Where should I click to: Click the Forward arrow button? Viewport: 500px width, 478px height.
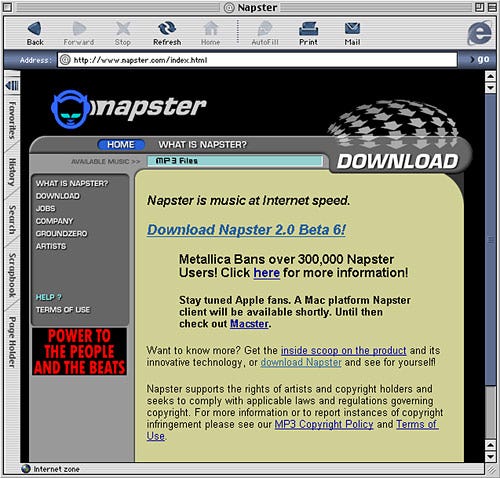(x=79, y=33)
